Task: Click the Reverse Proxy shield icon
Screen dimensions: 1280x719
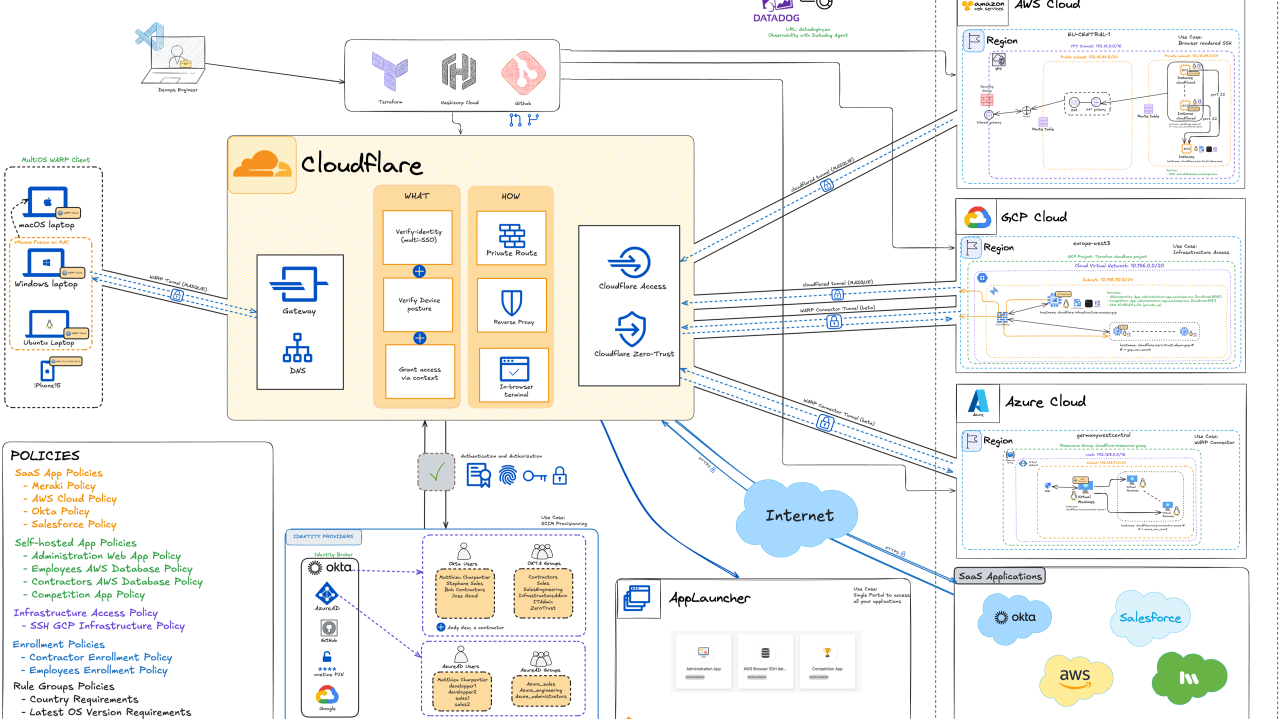Action: 512,304
